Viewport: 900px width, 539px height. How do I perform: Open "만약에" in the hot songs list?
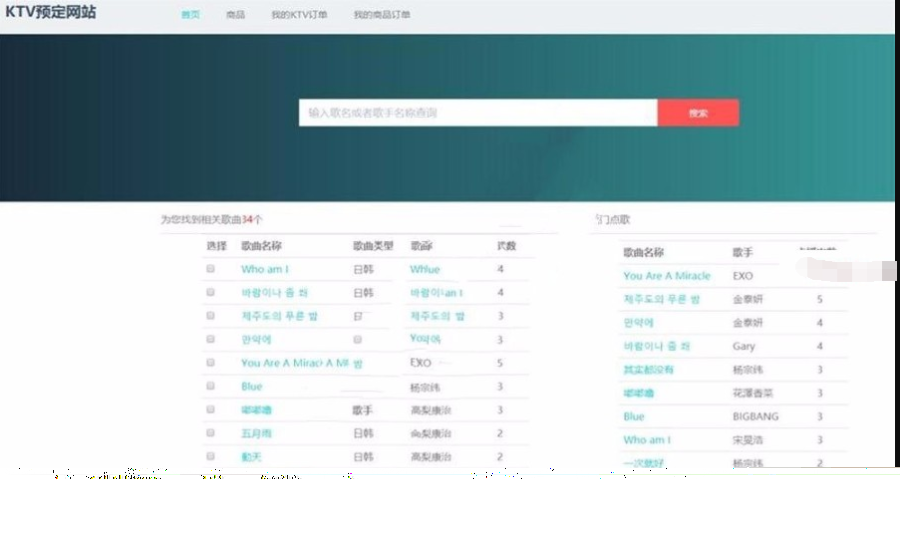click(638, 323)
